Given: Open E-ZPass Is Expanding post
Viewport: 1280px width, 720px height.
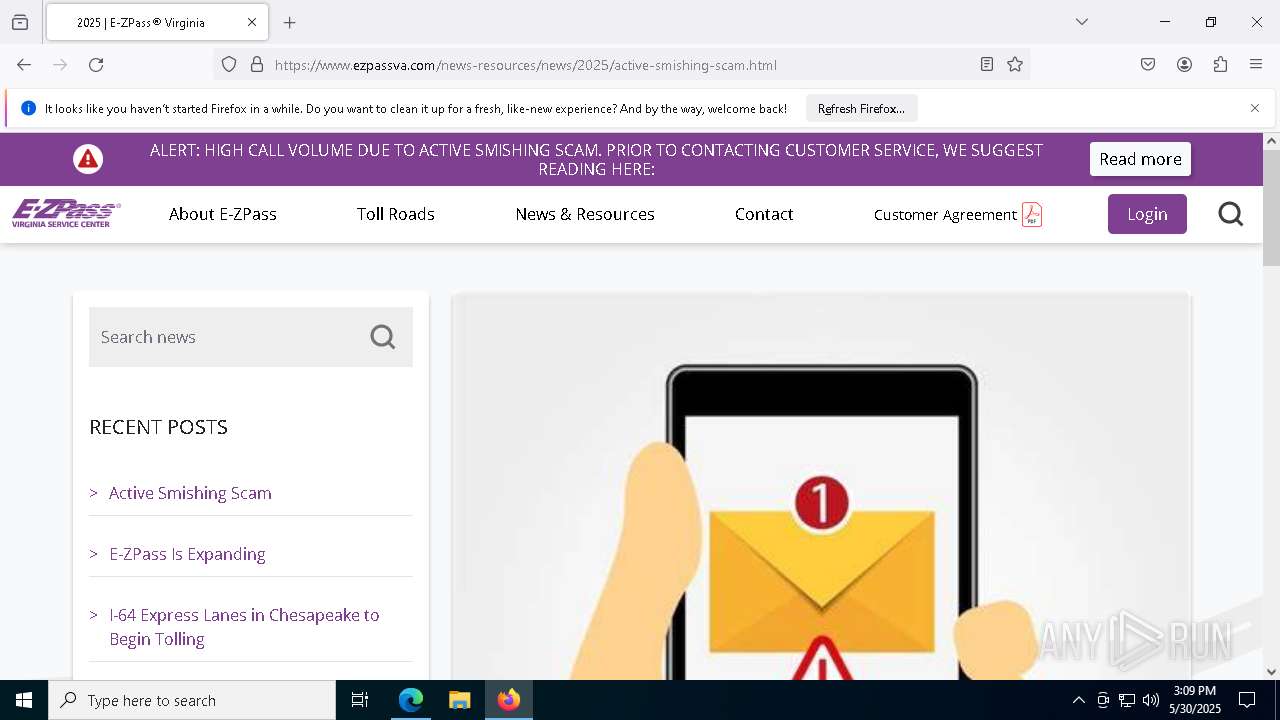Looking at the screenshot, I should pos(187,554).
